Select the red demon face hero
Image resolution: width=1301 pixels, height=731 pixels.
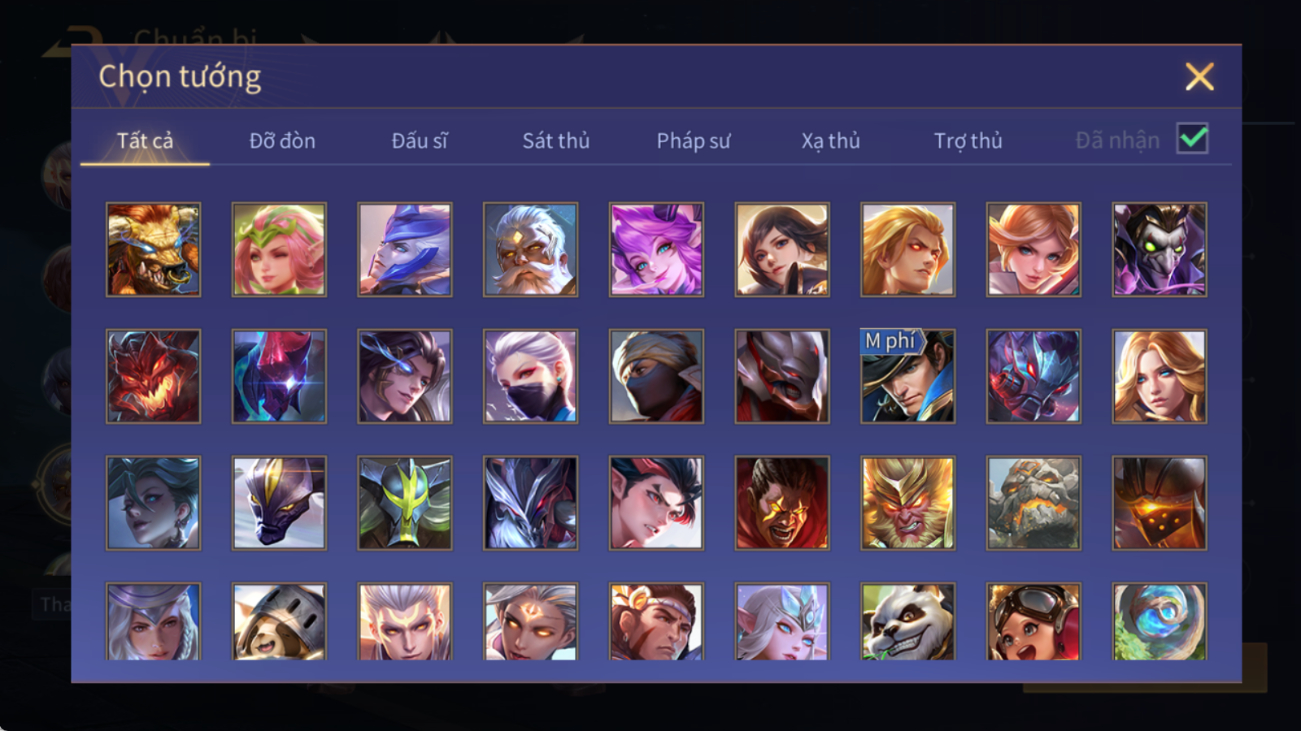click(153, 376)
